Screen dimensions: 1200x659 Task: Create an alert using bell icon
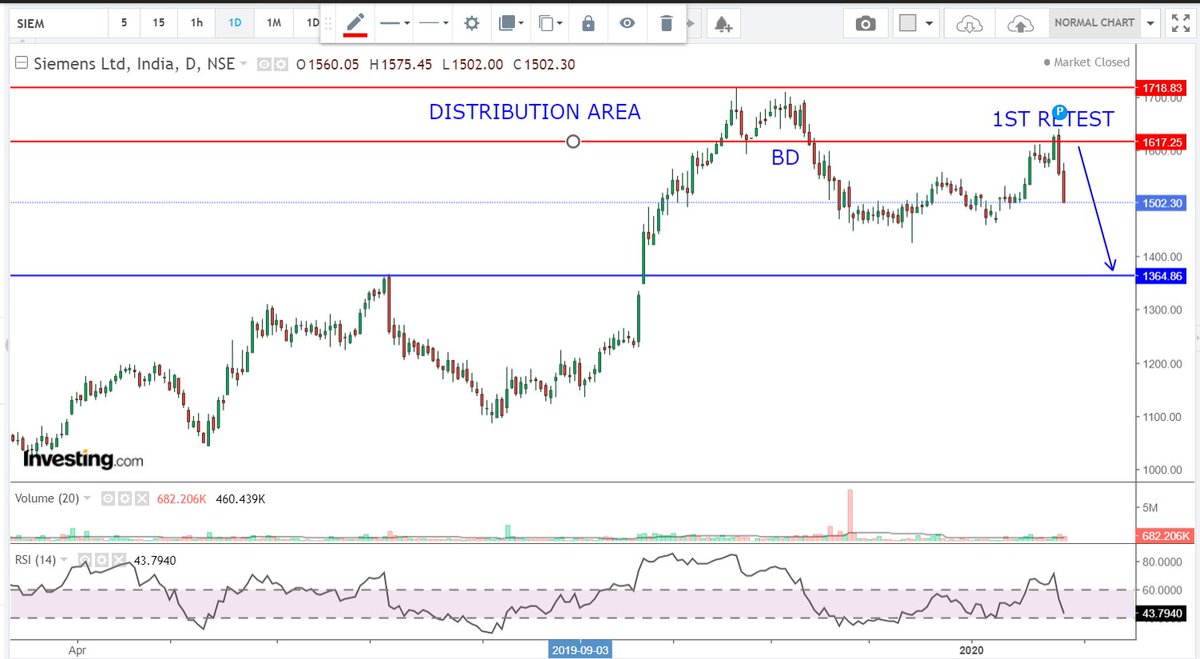tap(722, 25)
